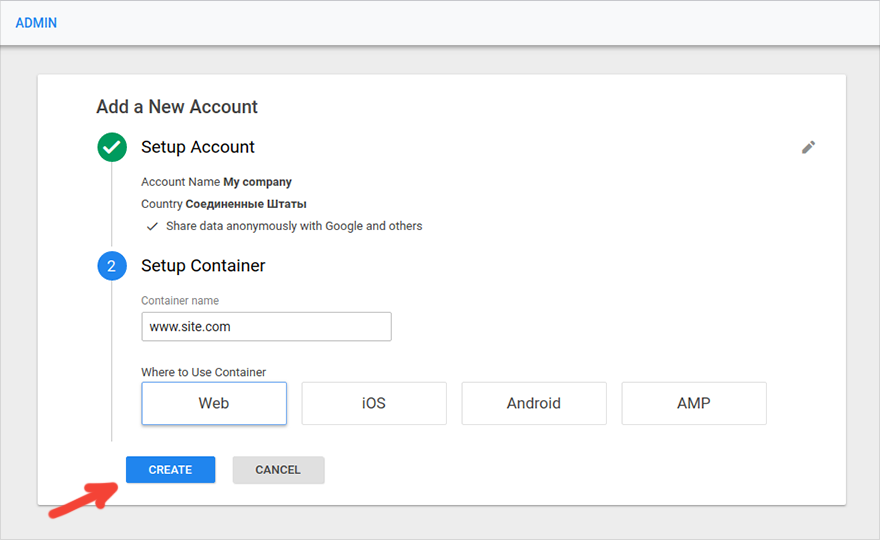Select Android as container platform
880x540 pixels.
(x=534, y=404)
